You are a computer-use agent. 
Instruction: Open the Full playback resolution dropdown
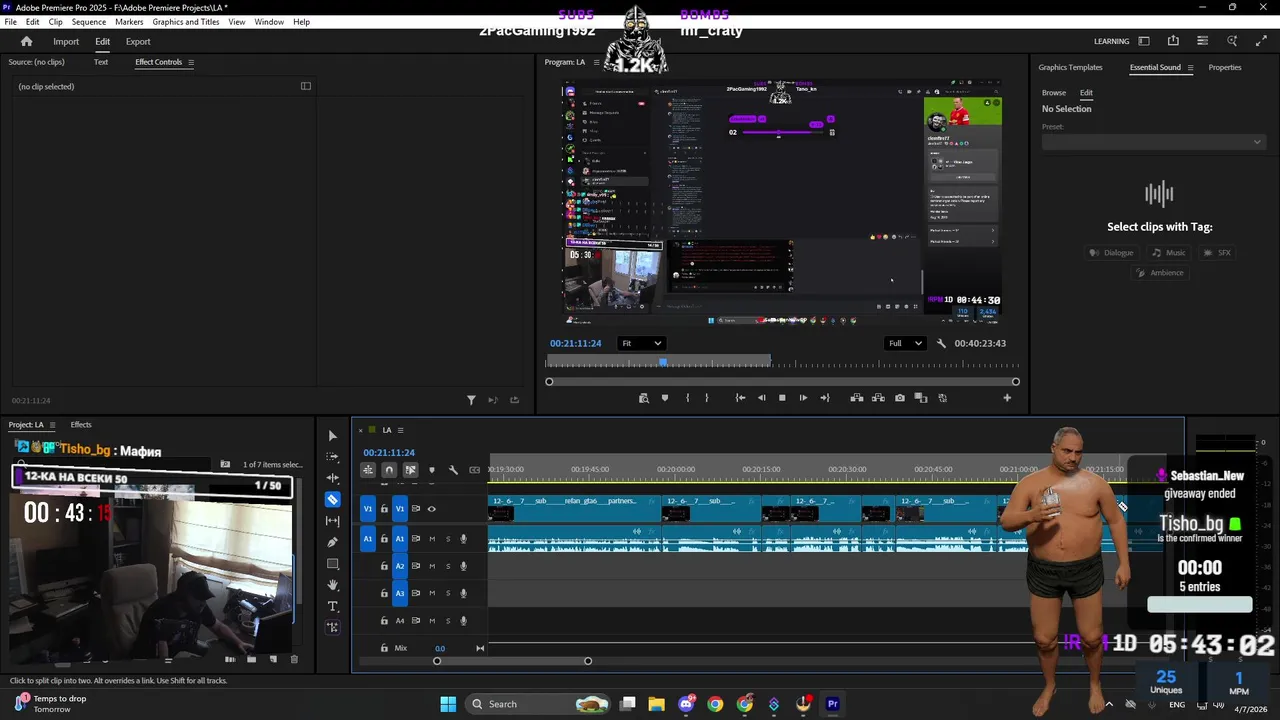coord(906,343)
